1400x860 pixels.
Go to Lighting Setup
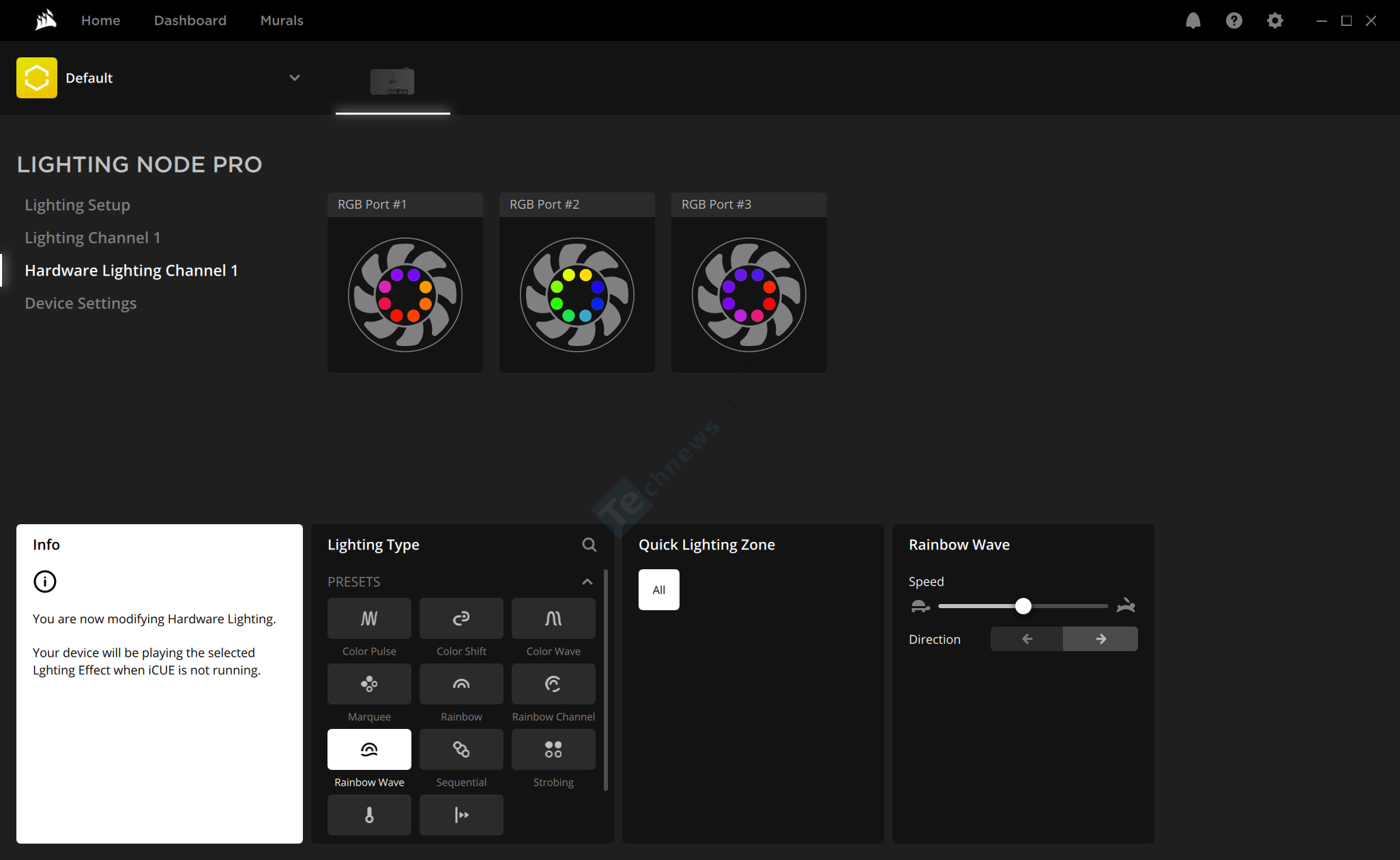77,205
